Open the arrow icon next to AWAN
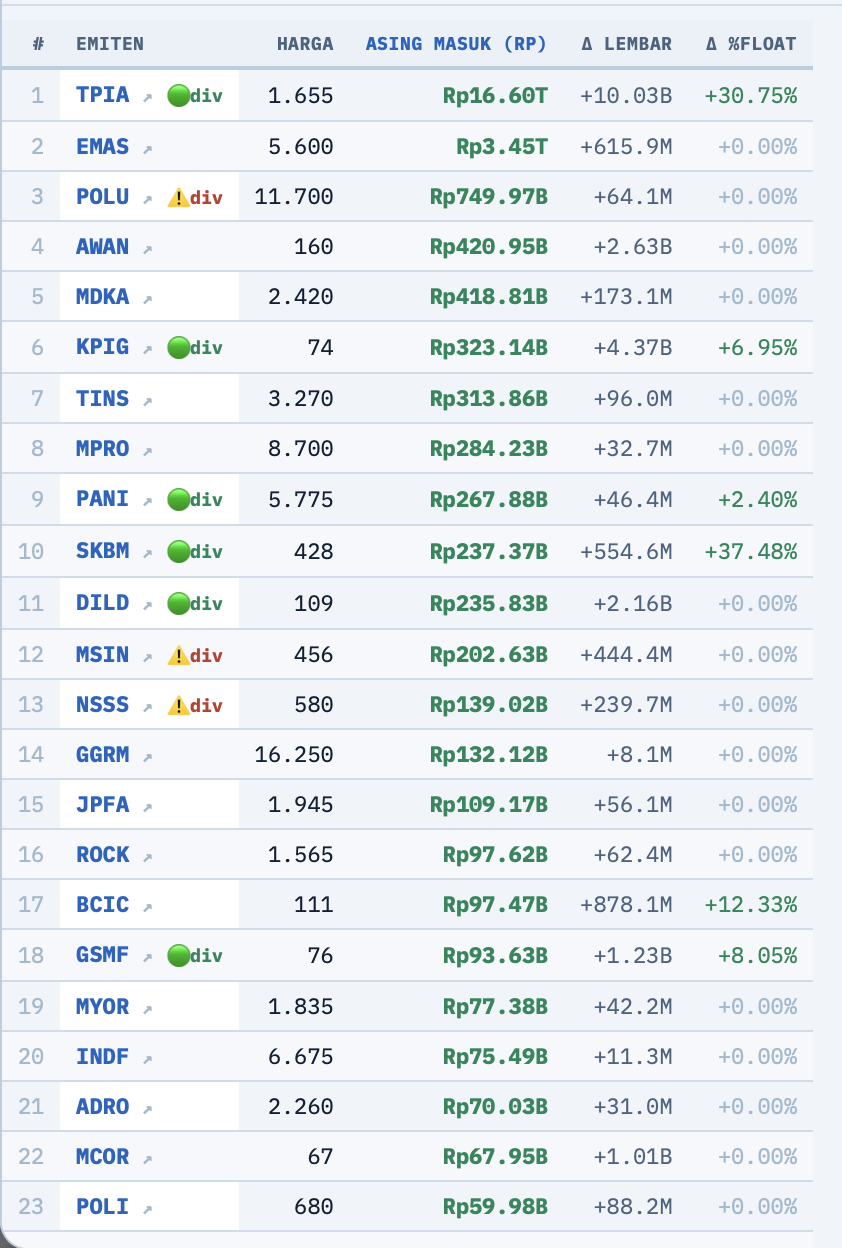The width and height of the screenshot is (842, 1248). 147,249
